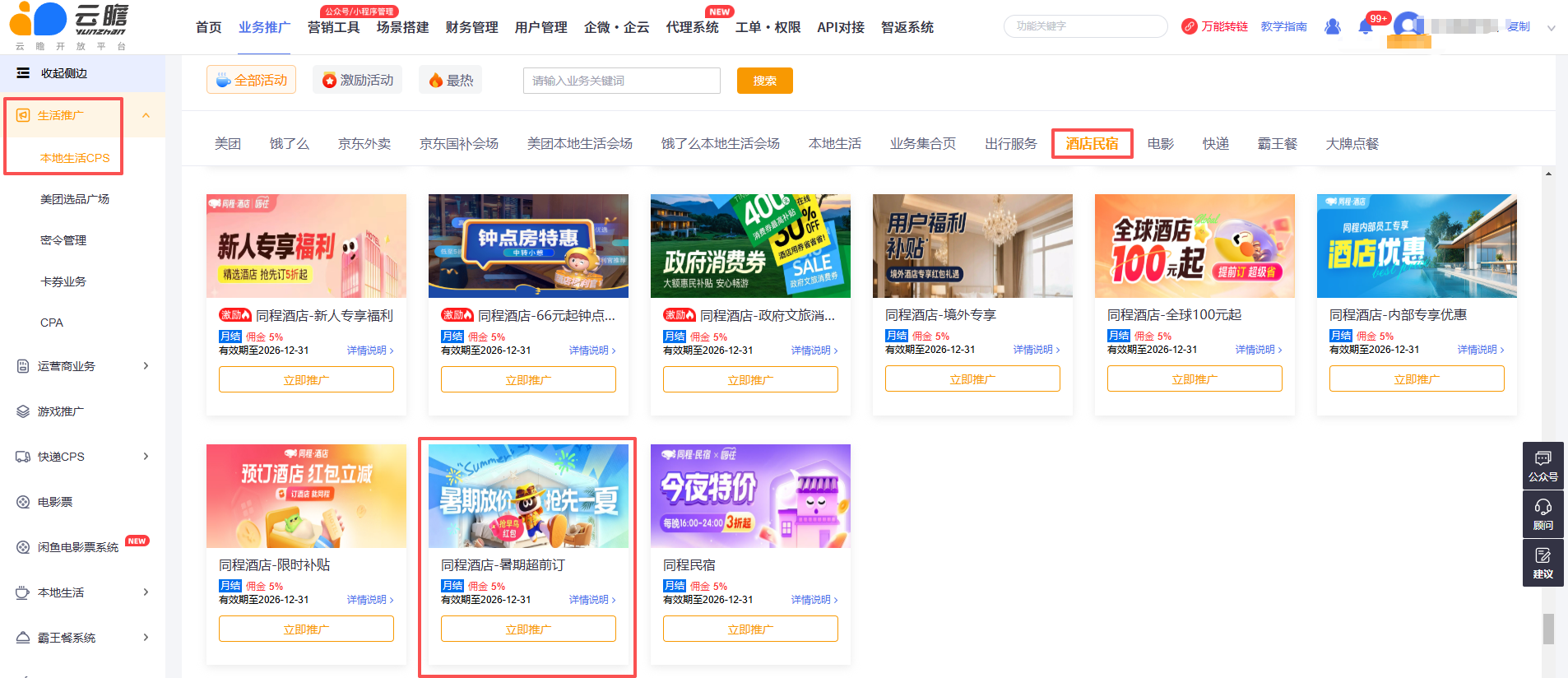Open 详情说明 for 同程酒店-内部专享优惠
1568x678 pixels.
point(1481,350)
